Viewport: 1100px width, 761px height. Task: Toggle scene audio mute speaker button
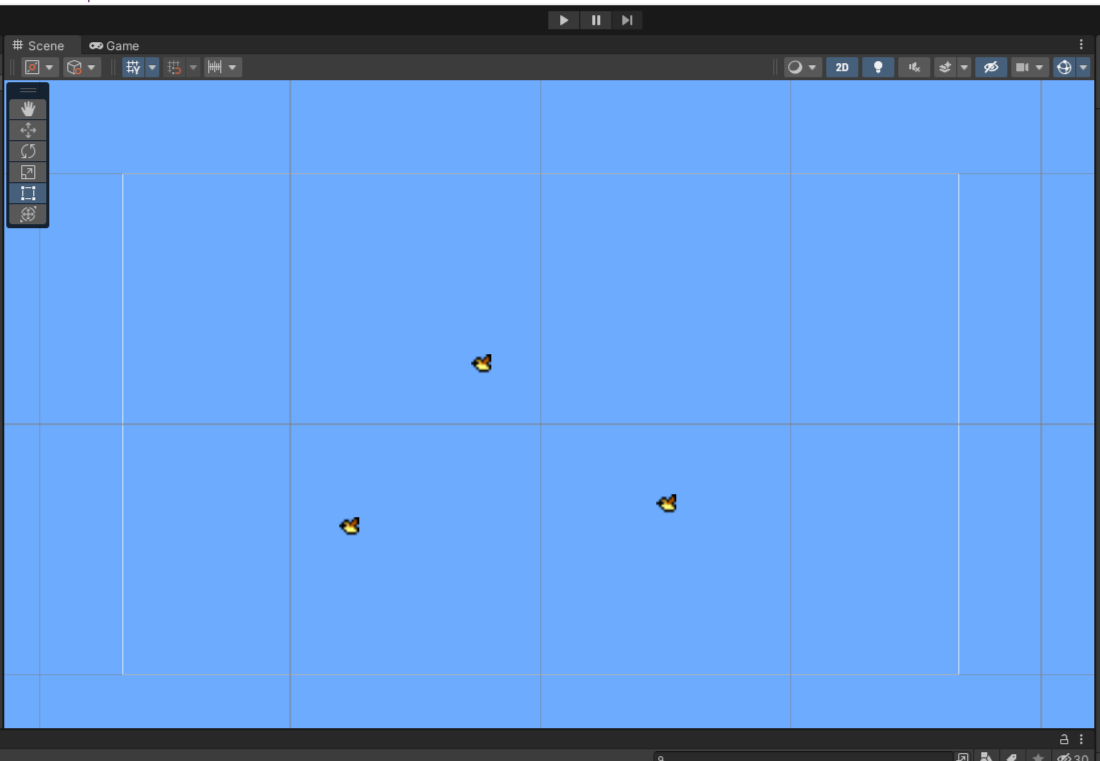[x=914, y=67]
